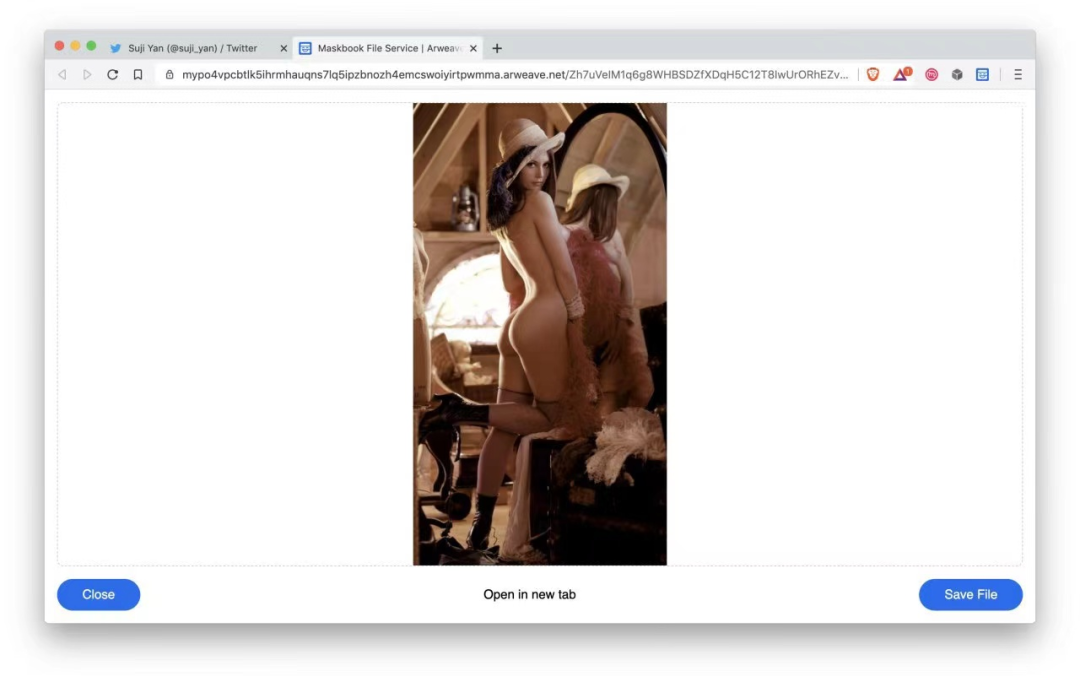Open the gray cube extension icon
The image size is (1080, 682).
[x=957, y=74]
